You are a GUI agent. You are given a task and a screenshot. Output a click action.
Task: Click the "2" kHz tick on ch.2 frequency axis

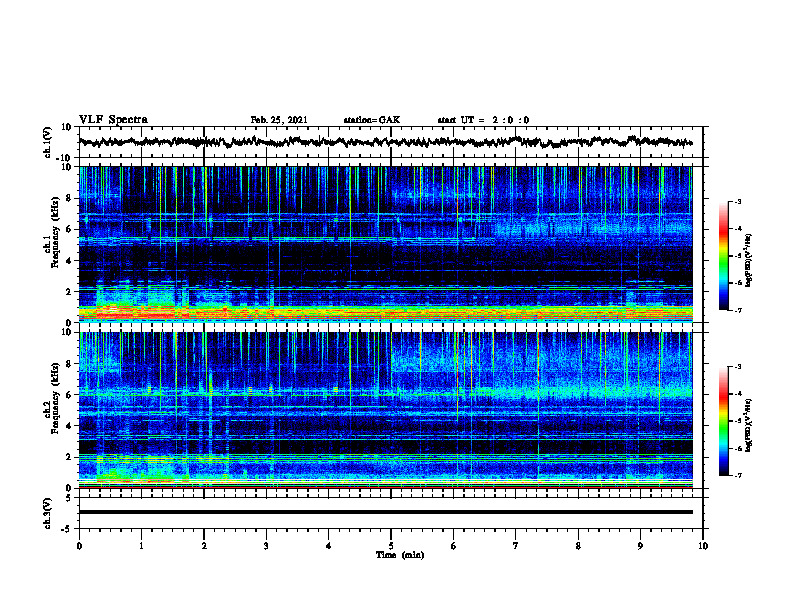point(69,457)
